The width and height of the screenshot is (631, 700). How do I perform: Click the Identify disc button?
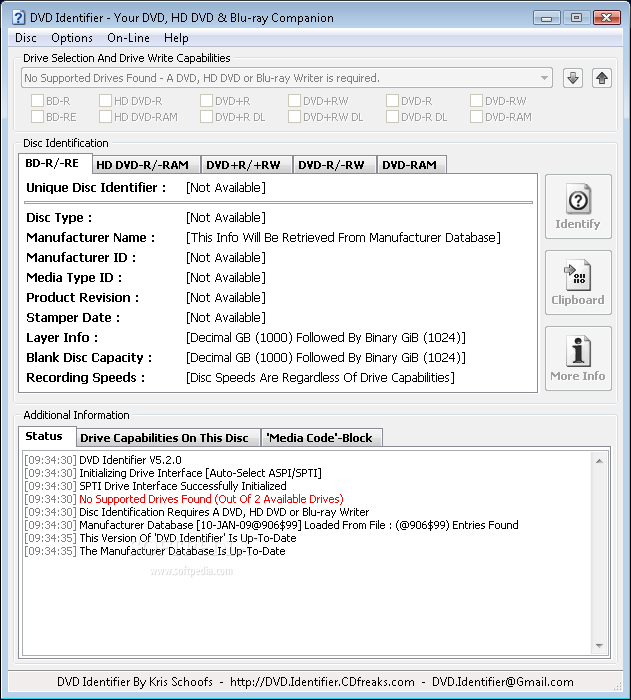pyautogui.click(x=578, y=207)
